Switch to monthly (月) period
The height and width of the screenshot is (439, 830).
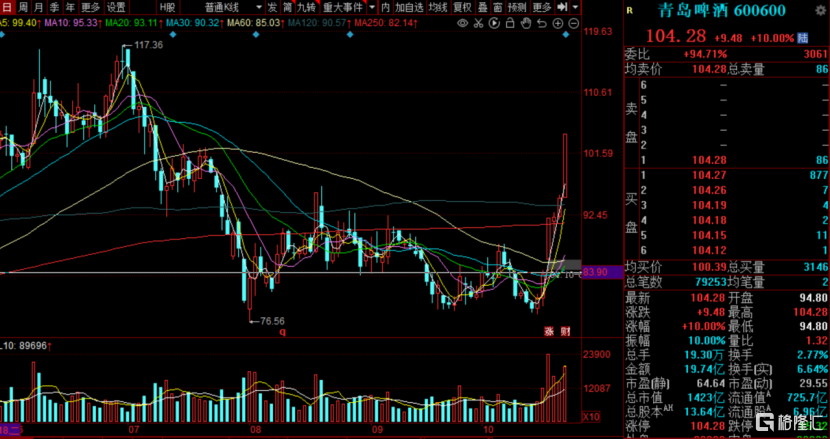(x=39, y=7)
